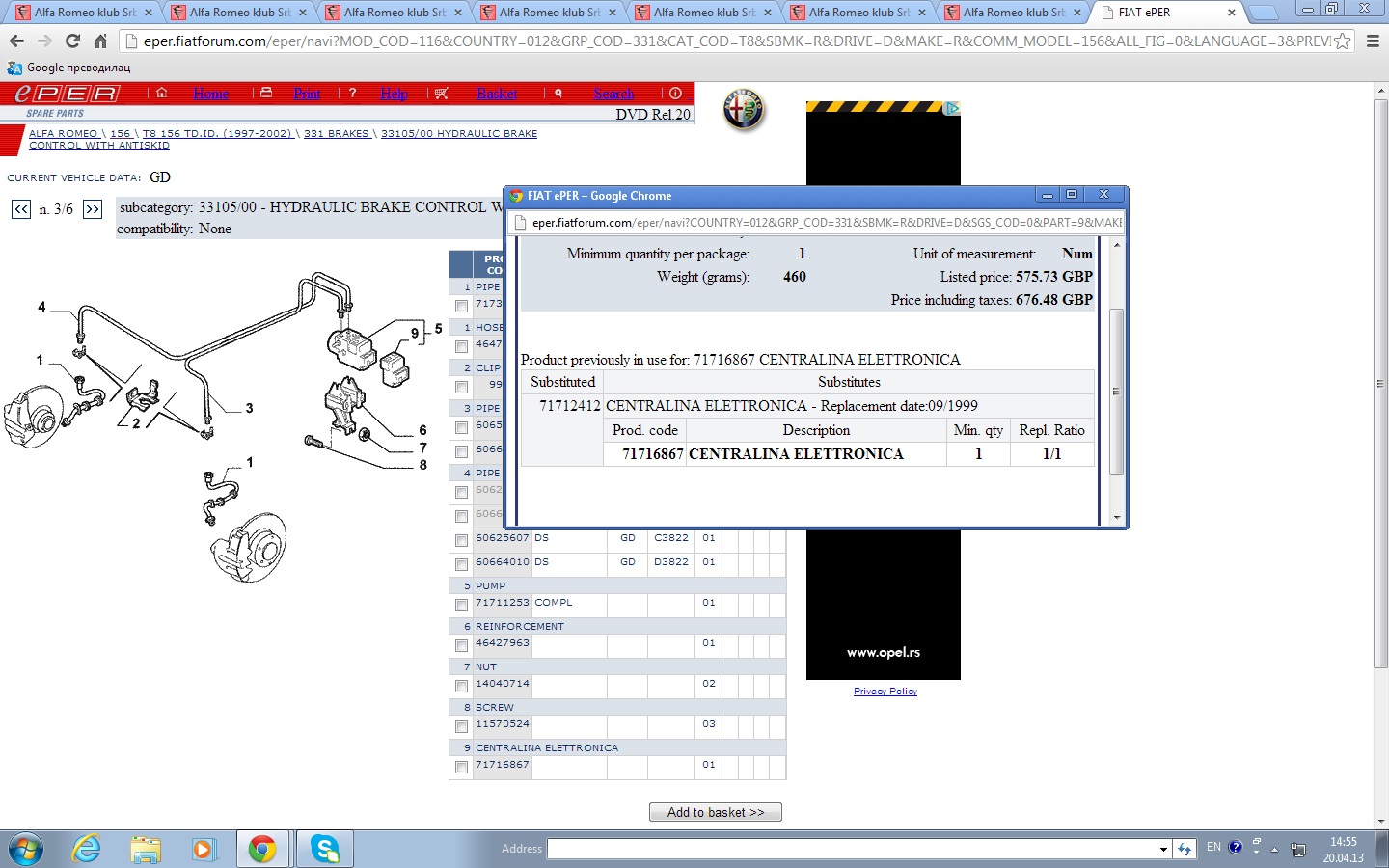
Task: Click the shopping cart icon in ePER toolbar
Action: [x=441, y=94]
